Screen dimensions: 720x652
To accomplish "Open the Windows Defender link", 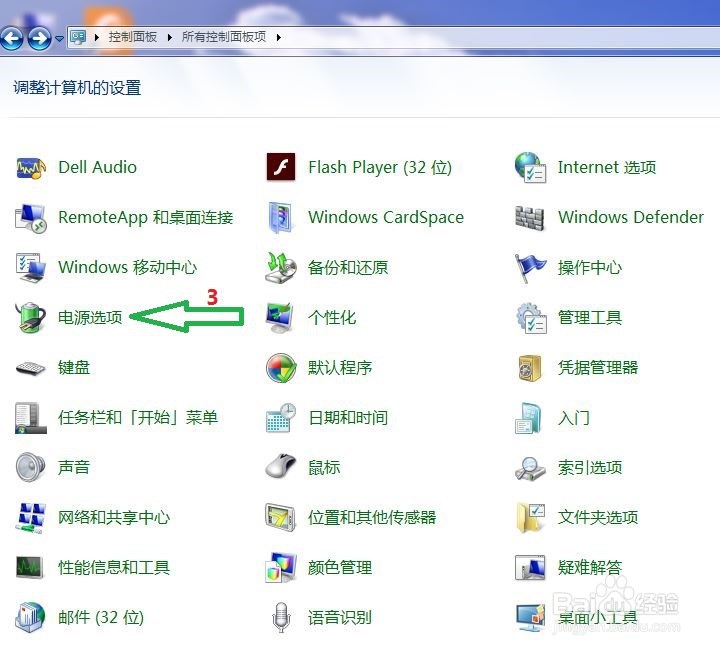I will click(631, 217).
